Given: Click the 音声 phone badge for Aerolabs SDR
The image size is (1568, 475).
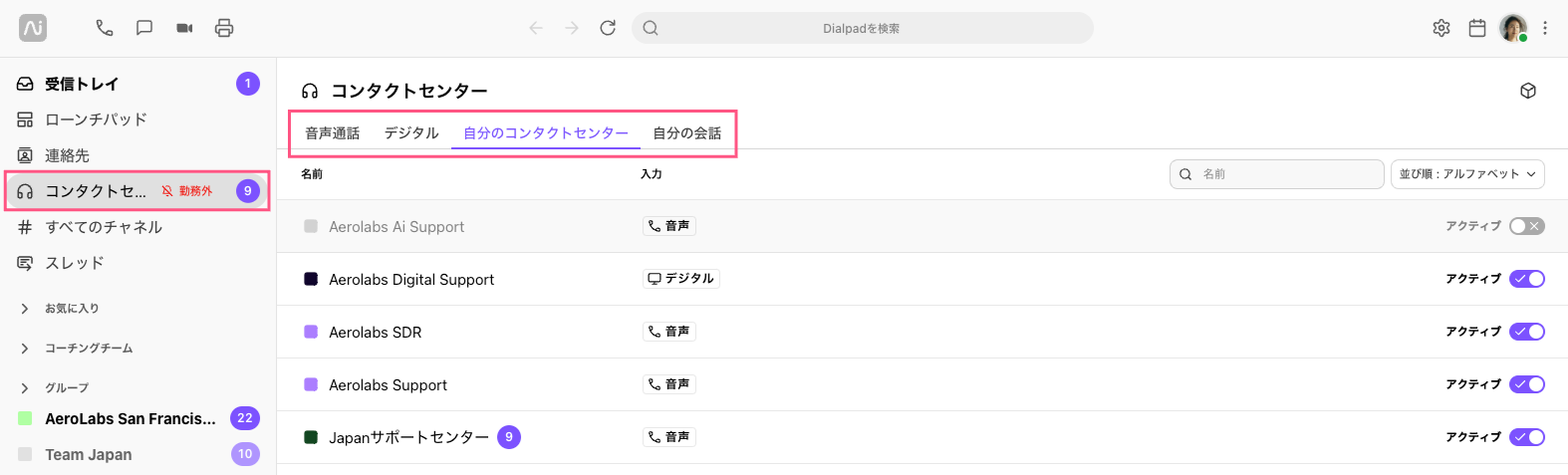Looking at the screenshot, I should point(669,332).
